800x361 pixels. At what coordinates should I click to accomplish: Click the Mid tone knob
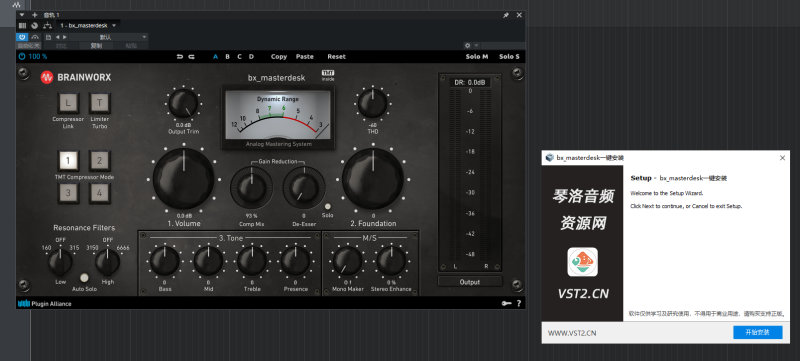(208, 261)
